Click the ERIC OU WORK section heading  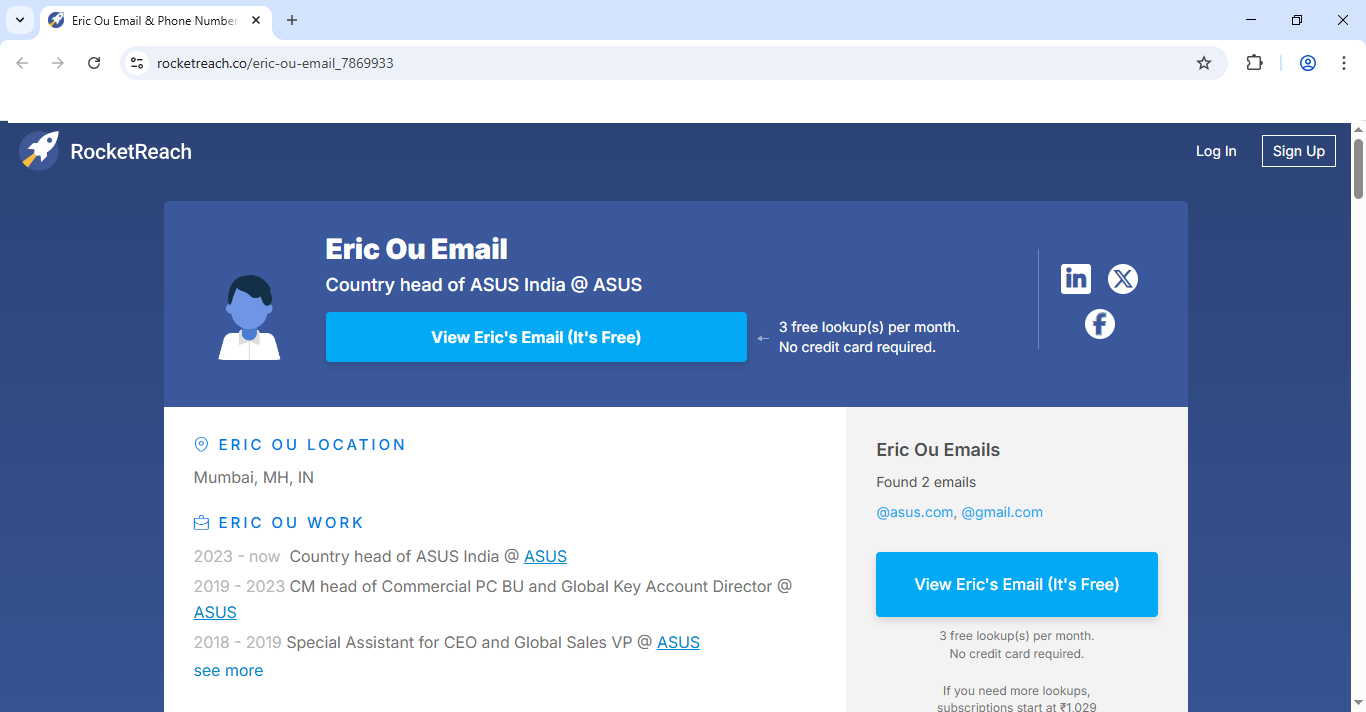291,523
